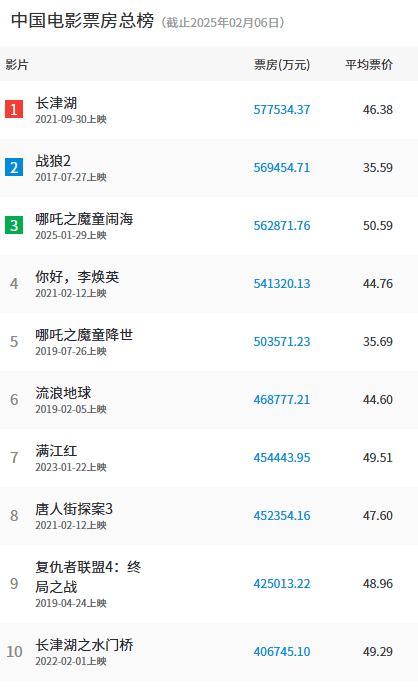
Task: Click rank number 8
Action: click(x=14, y=516)
